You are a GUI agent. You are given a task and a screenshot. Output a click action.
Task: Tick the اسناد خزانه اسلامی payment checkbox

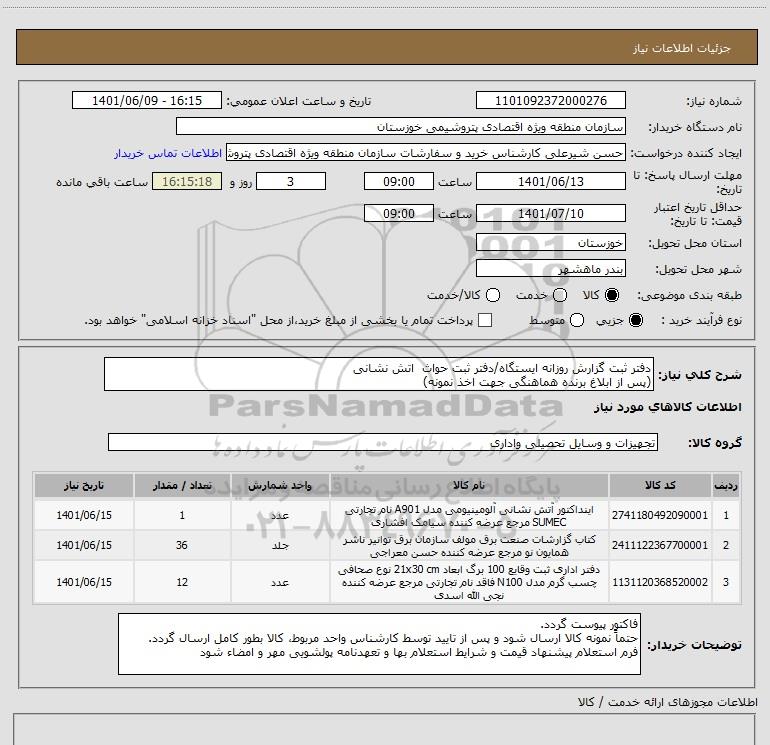point(485,320)
